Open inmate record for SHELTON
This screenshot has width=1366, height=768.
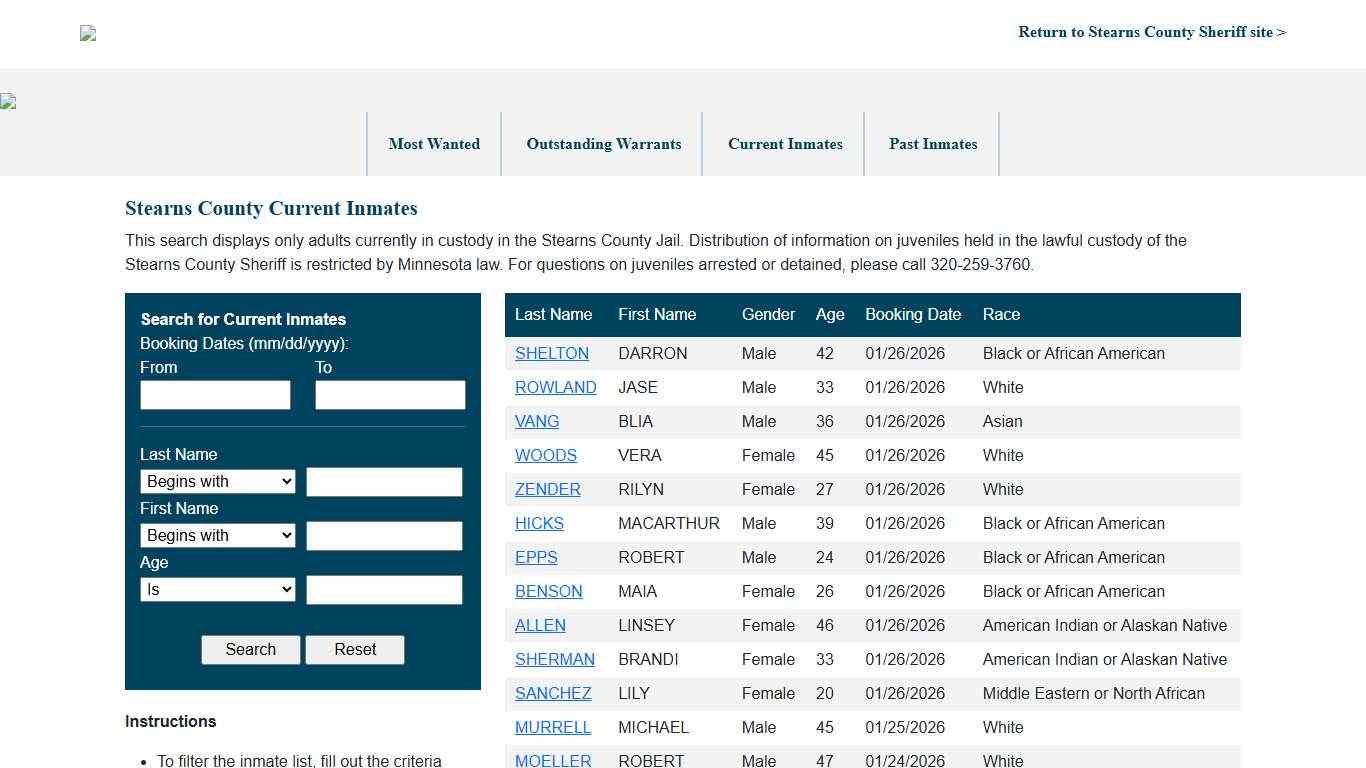tap(552, 353)
